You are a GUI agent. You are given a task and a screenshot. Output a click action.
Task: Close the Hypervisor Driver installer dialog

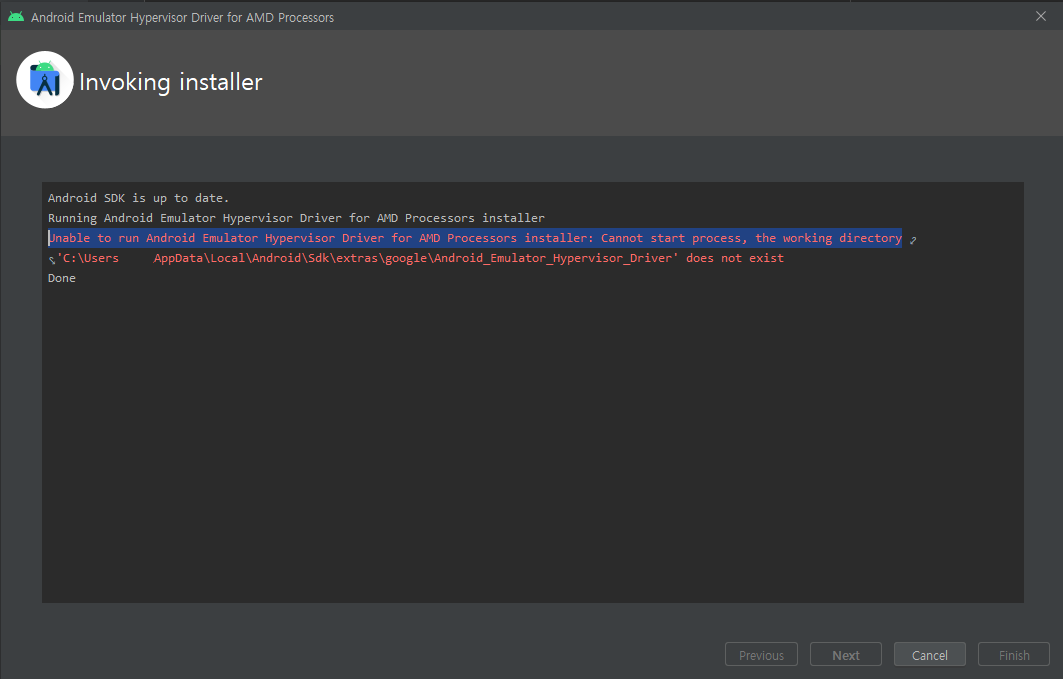coord(1041,16)
